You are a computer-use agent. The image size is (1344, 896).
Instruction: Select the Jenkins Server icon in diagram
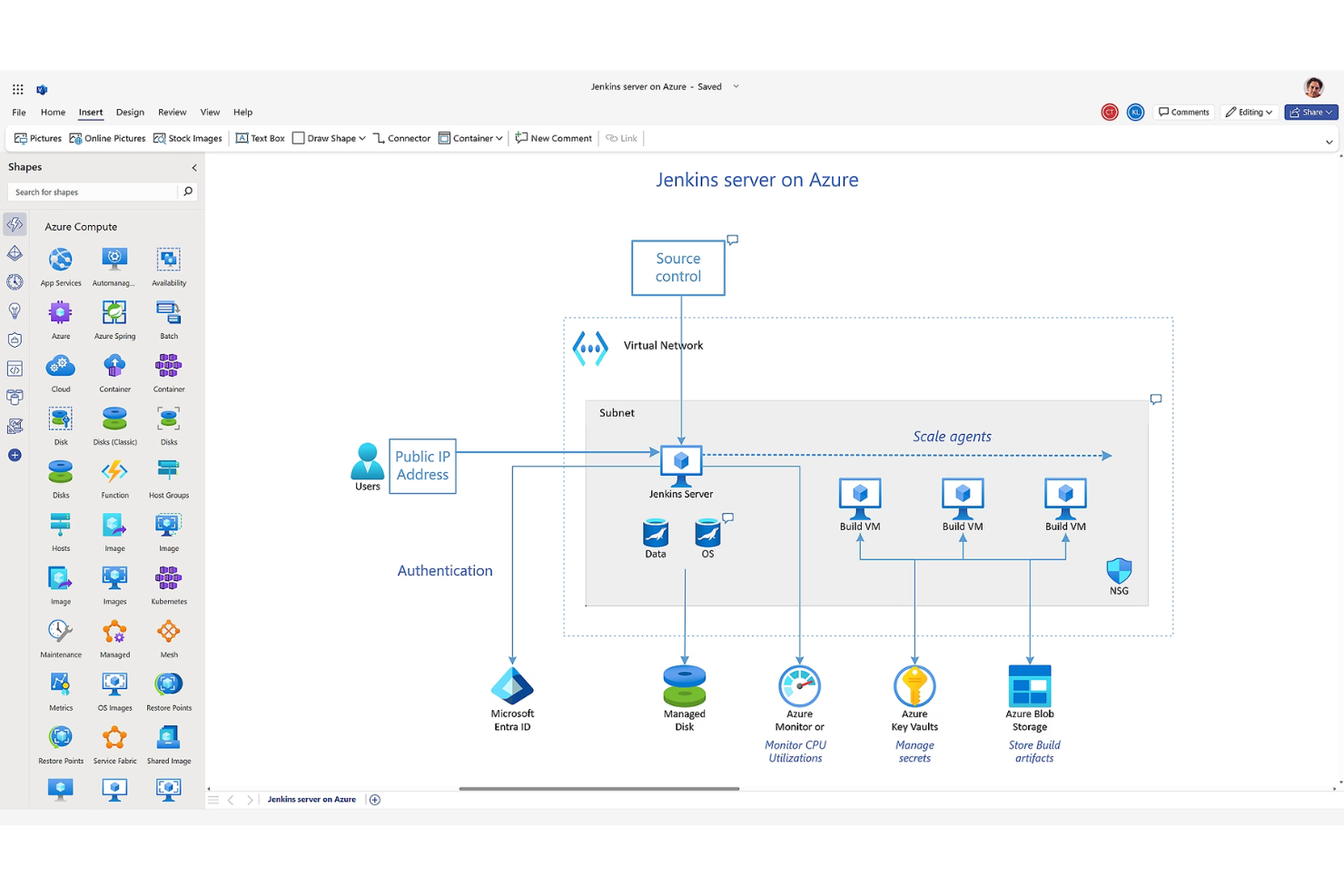click(x=681, y=465)
